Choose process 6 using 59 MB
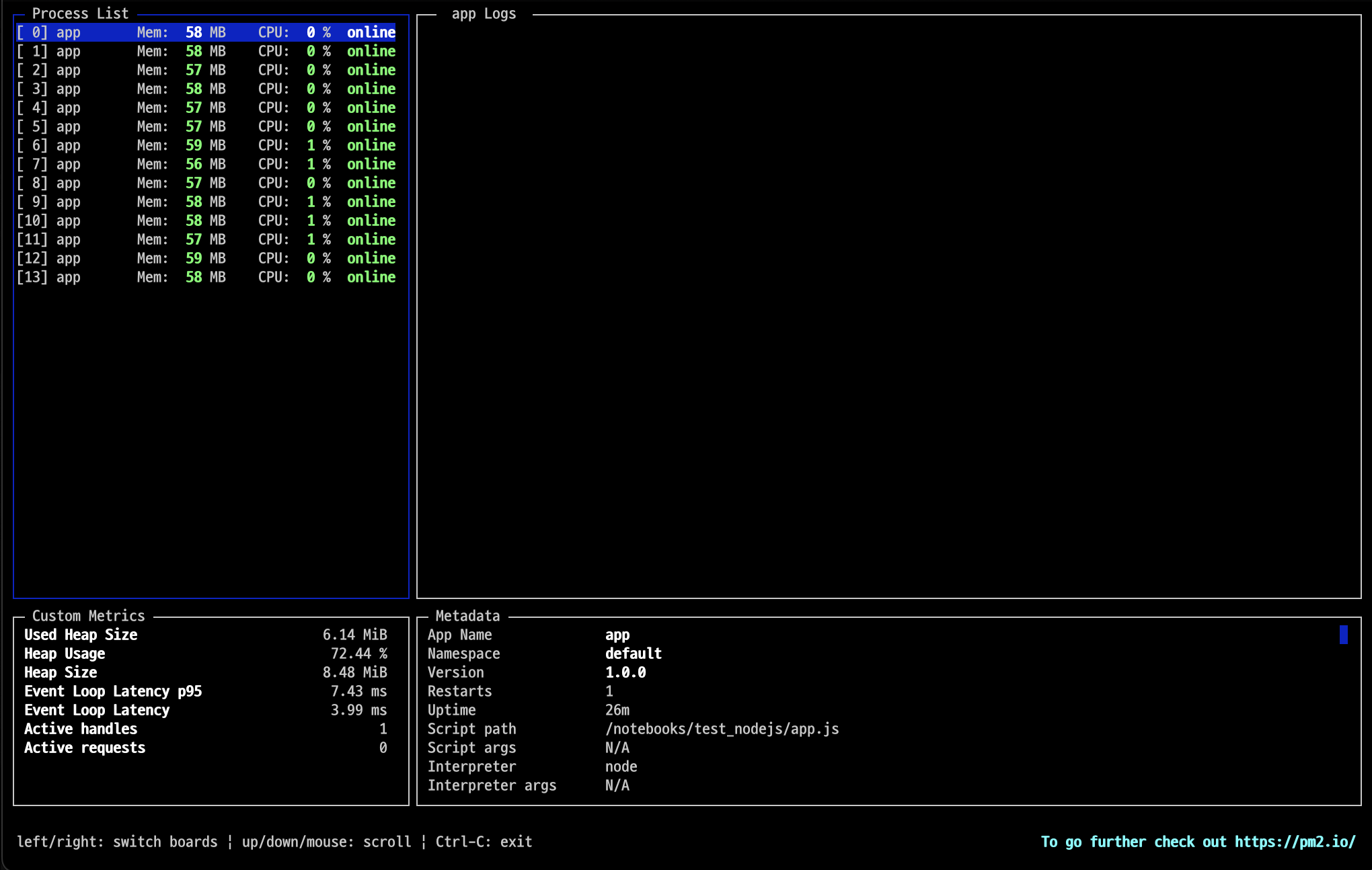1372x870 pixels. 205,145
